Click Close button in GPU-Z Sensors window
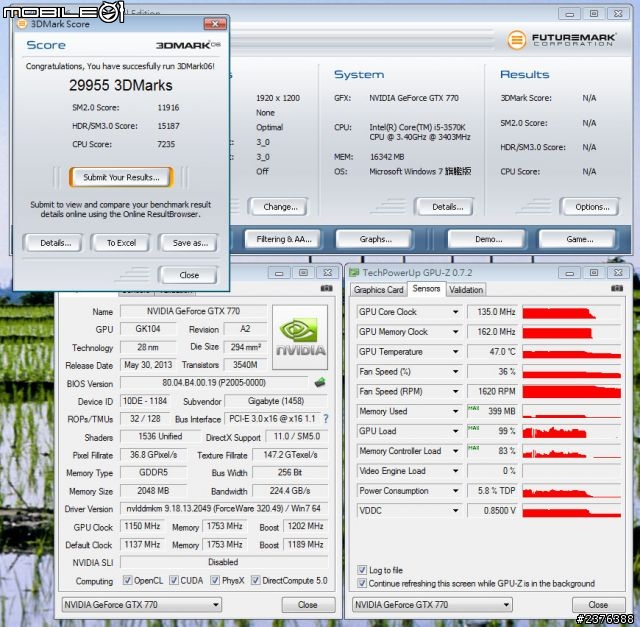This screenshot has width=640, height=627. click(x=598, y=605)
